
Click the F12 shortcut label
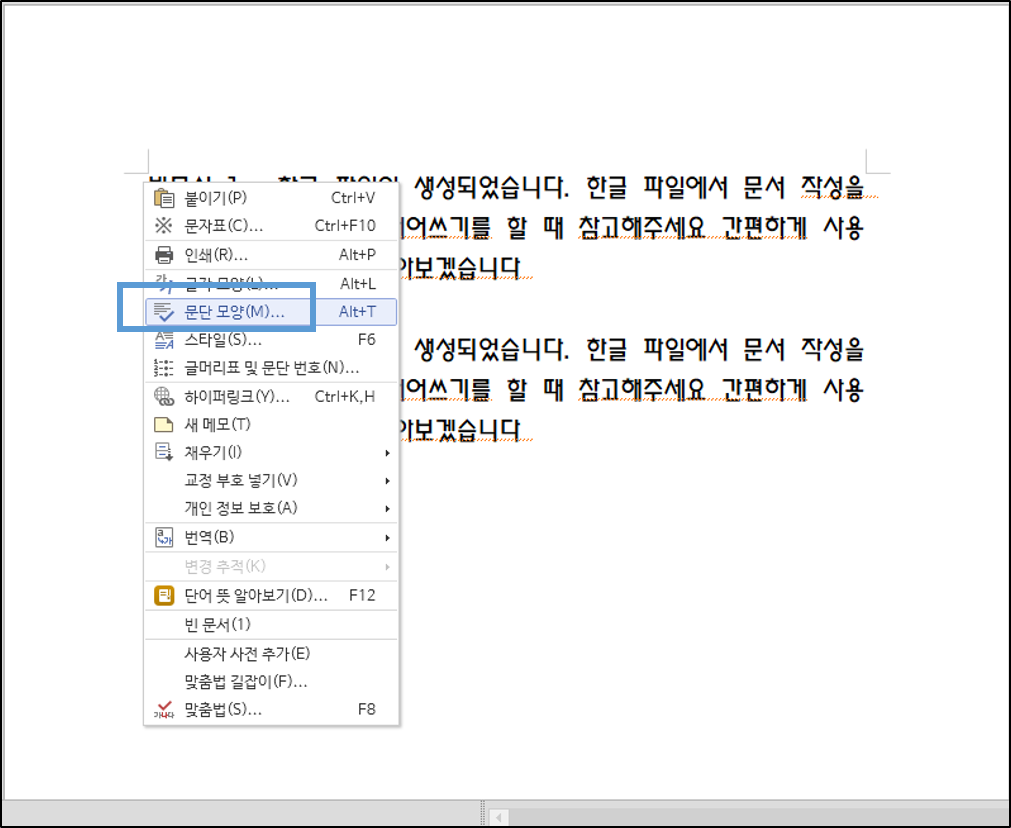pyautogui.click(x=362, y=595)
